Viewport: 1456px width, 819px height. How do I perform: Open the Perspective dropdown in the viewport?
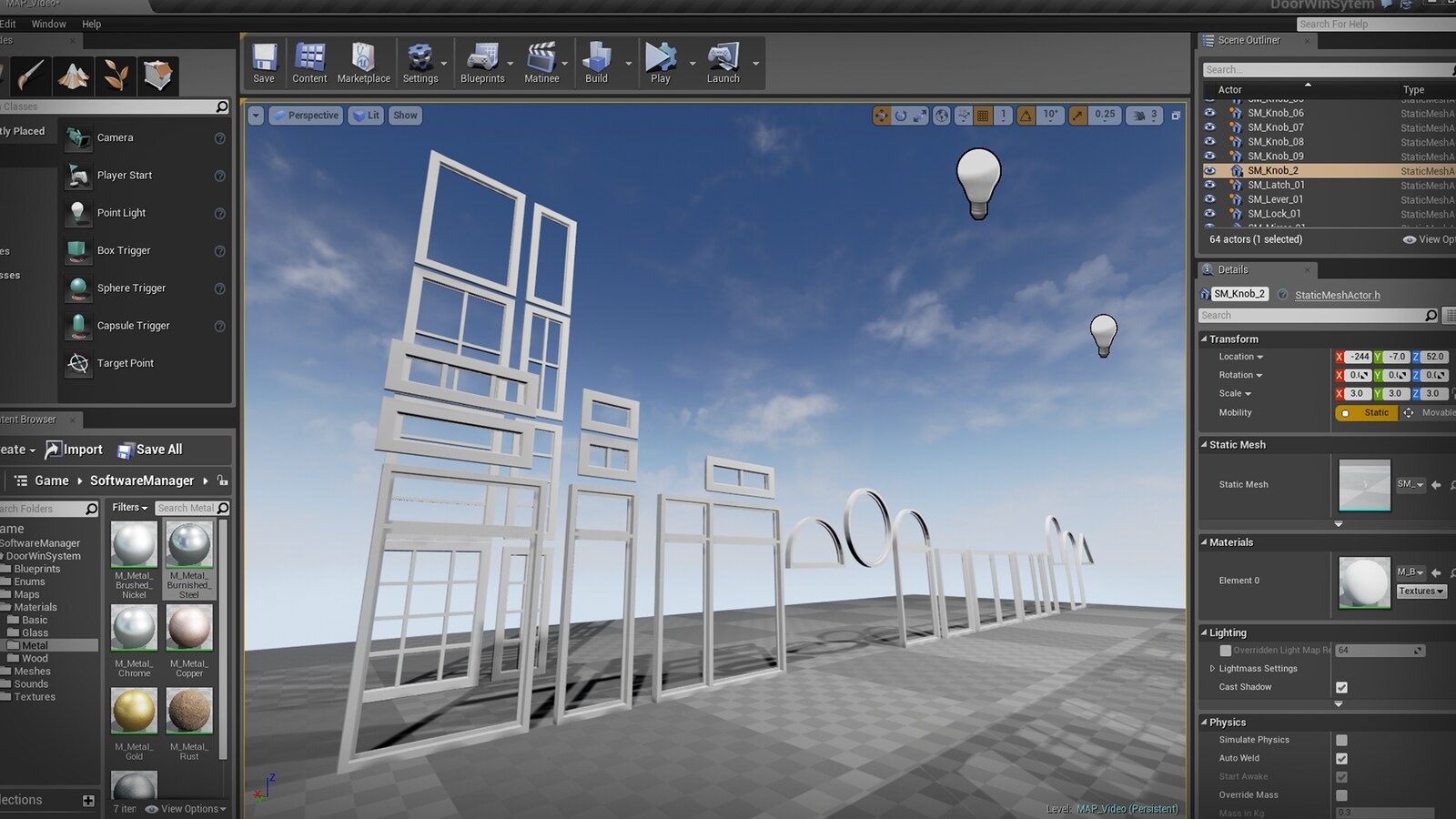coord(306,116)
